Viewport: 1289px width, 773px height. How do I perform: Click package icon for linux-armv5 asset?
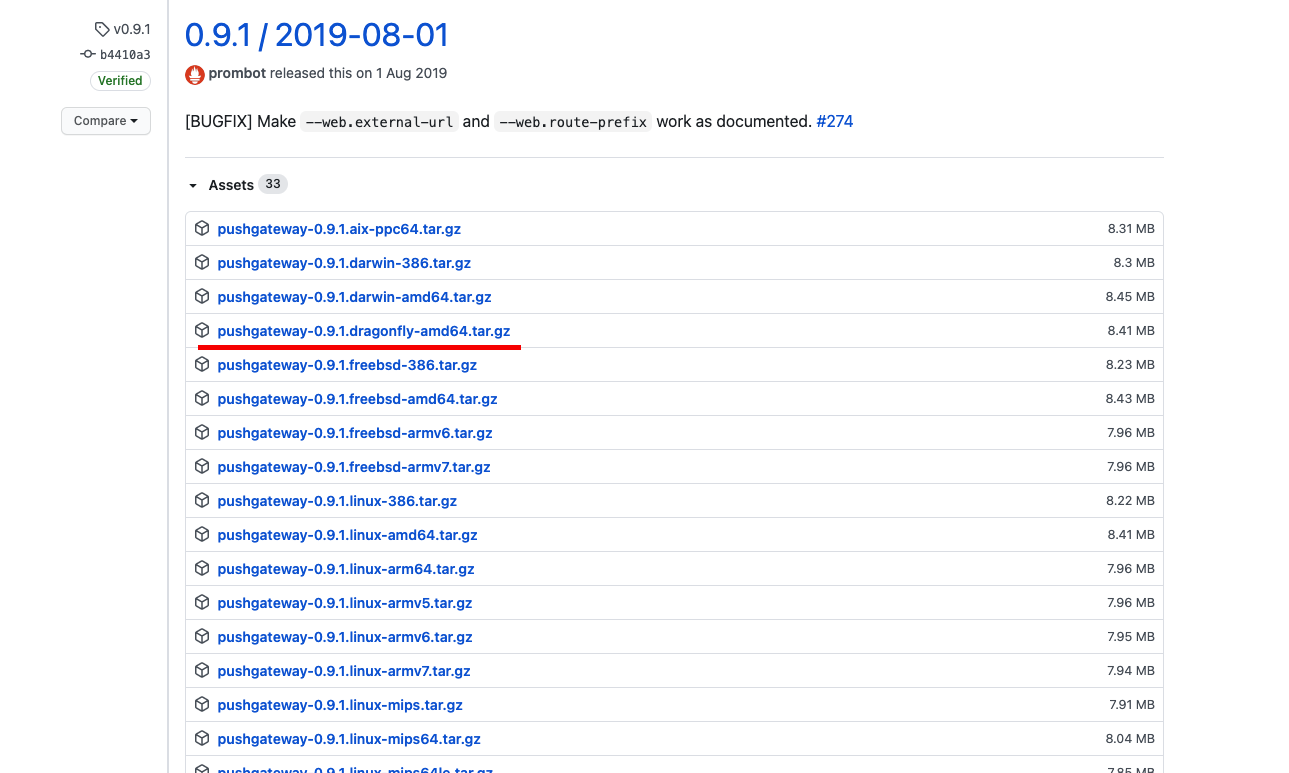point(202,602)
